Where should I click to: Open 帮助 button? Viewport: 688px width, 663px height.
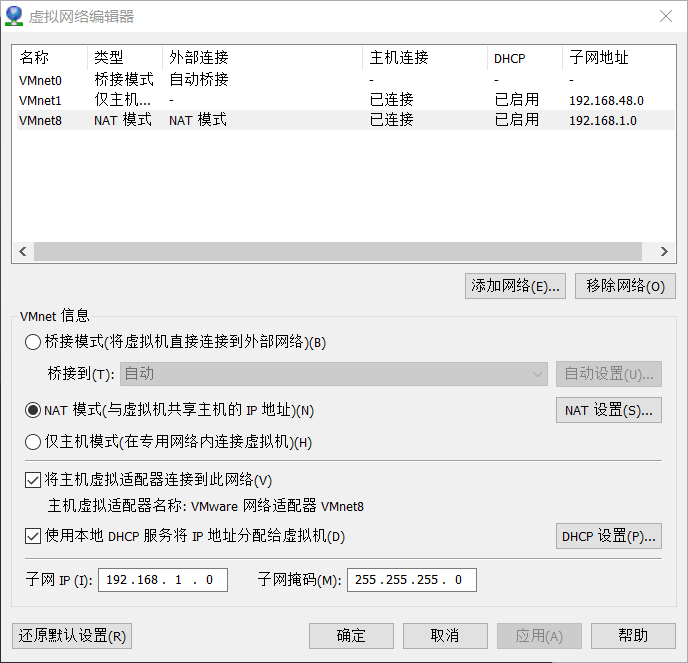(x=633, y=636)
